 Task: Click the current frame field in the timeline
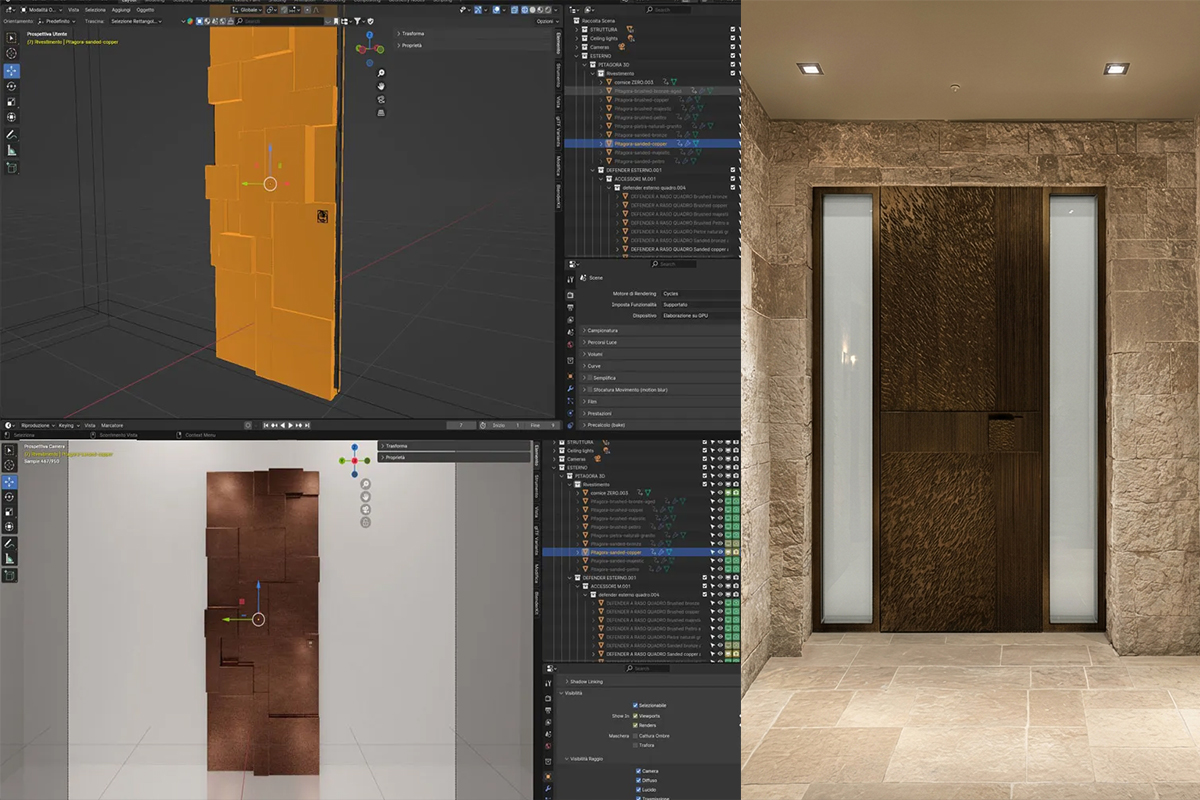tap(459, 424)
